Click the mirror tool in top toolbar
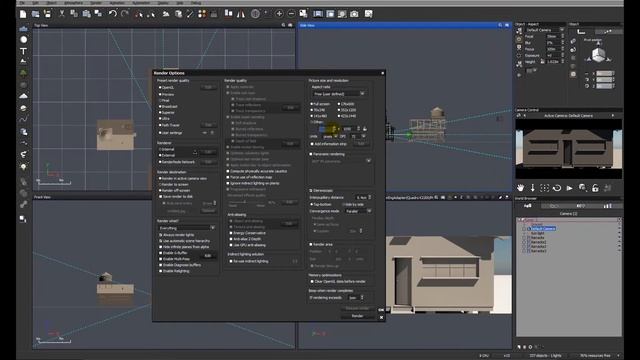The height and width of the screenshot is (360, 640). (241, 14)
